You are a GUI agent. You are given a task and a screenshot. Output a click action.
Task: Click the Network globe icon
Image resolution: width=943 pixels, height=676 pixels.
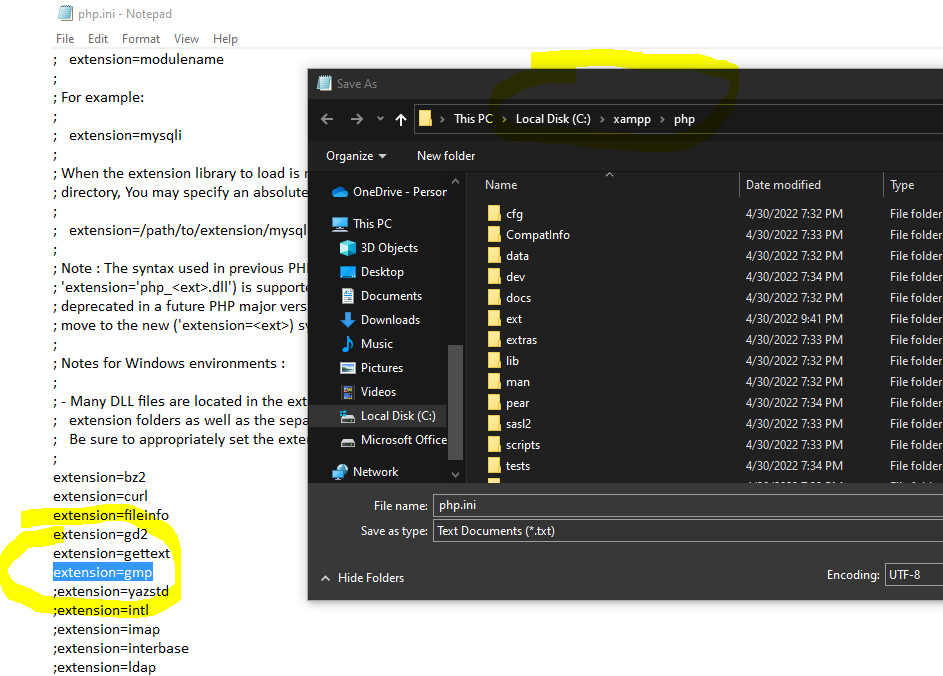click(340, 472)
